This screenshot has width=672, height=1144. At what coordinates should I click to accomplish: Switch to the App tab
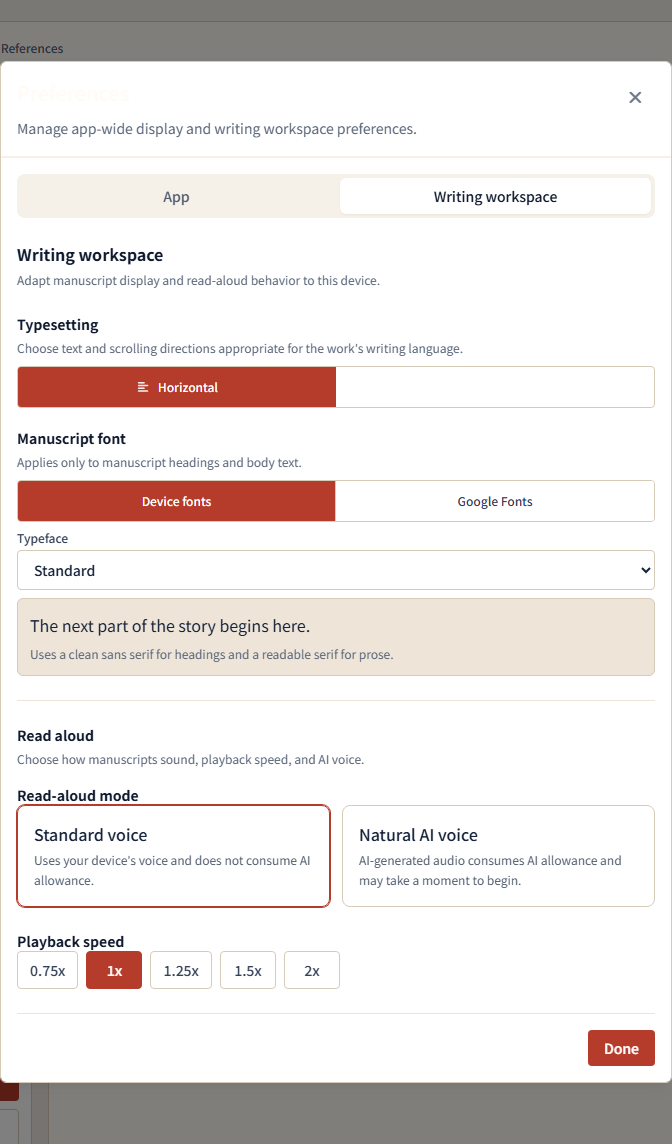(x=177, y=197)
